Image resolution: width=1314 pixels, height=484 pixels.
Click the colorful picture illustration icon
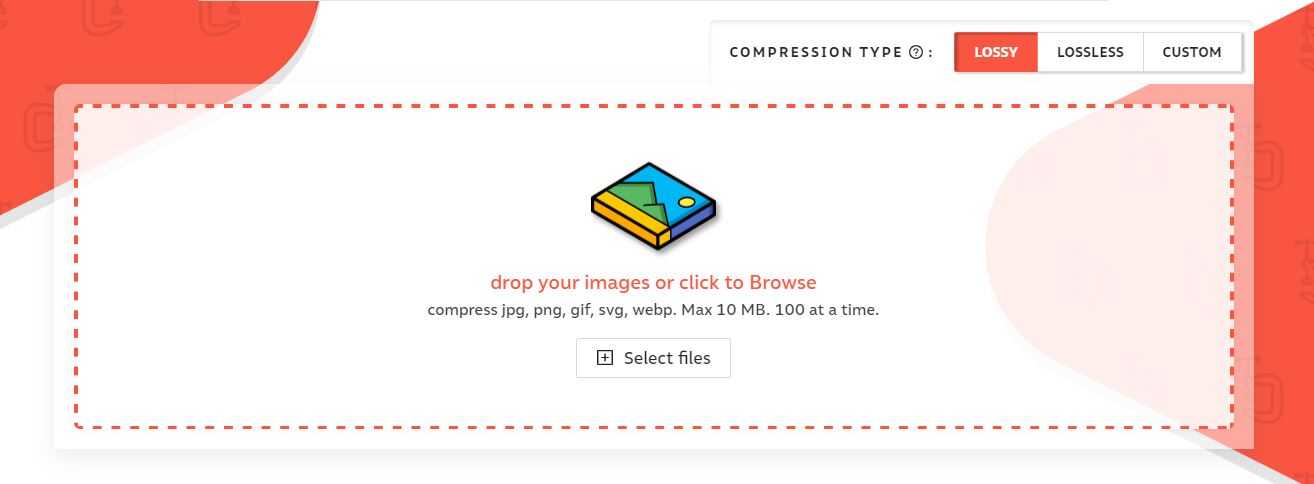[653, 205]
